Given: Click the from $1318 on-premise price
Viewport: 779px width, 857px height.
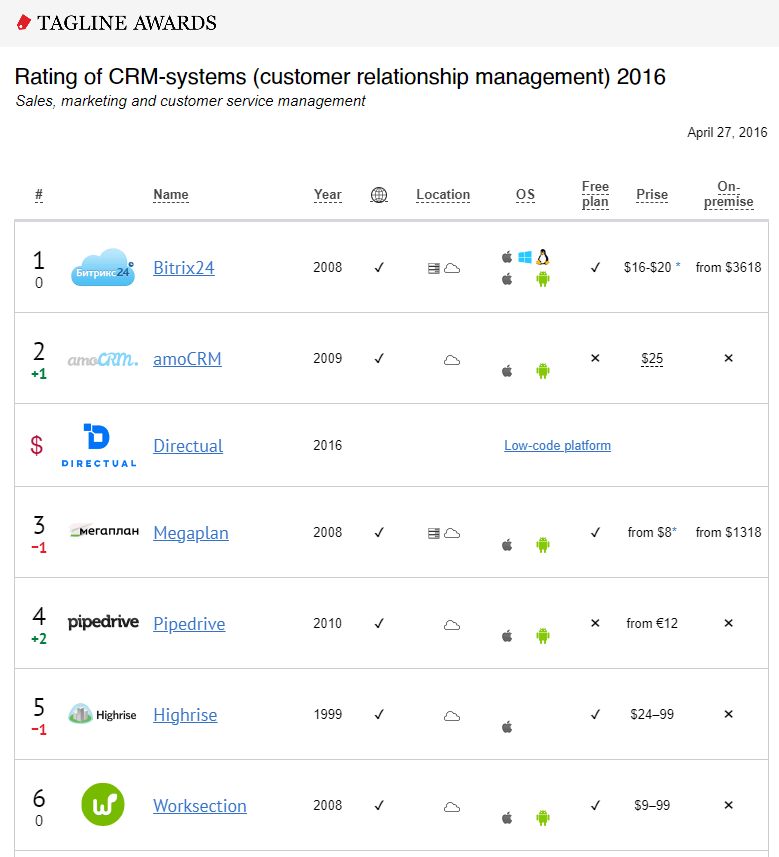Looking at the screenshot, I should pos(729,532).
